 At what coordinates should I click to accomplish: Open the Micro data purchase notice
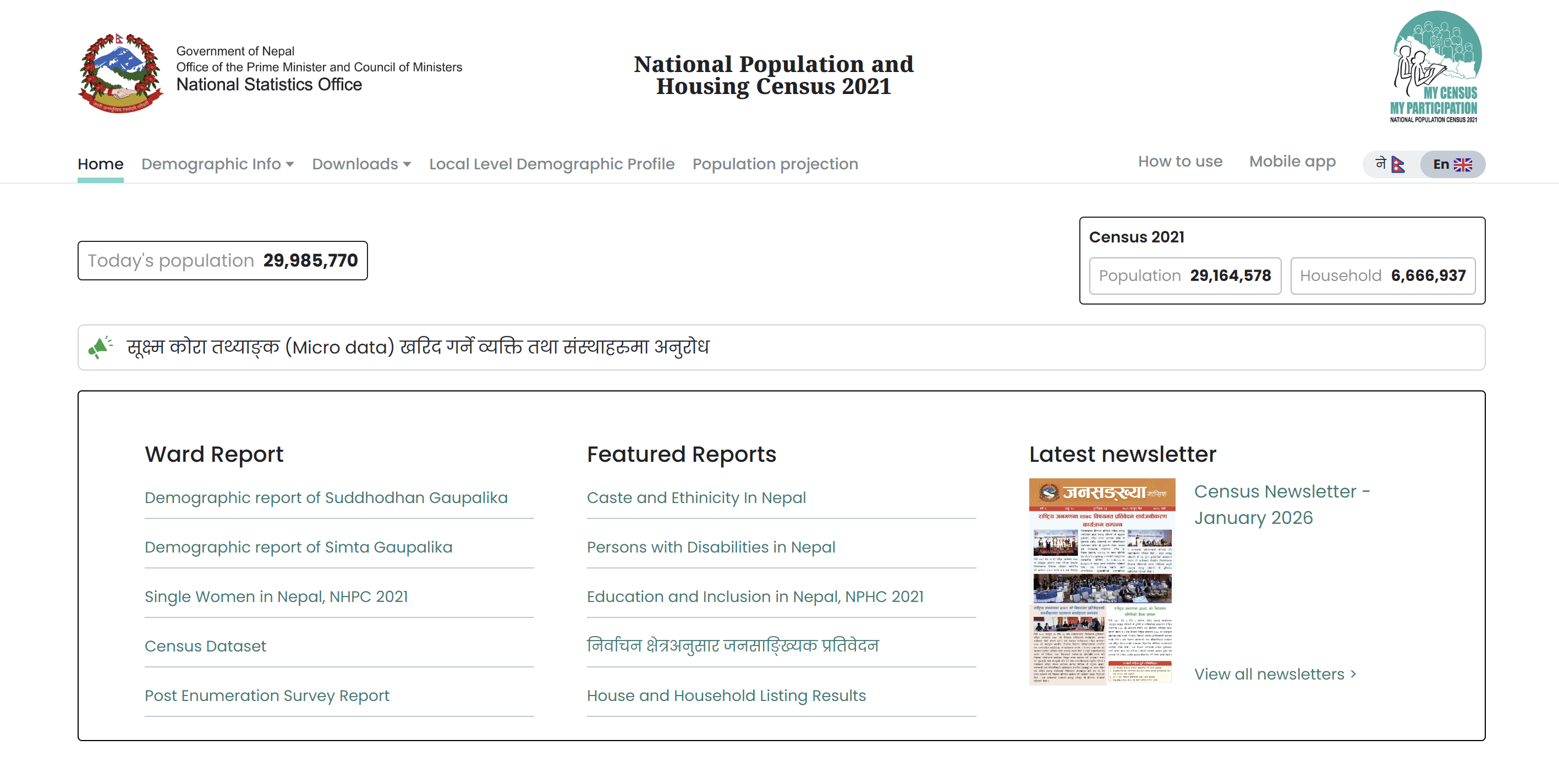pyautogui.click(x=418, y=347)
